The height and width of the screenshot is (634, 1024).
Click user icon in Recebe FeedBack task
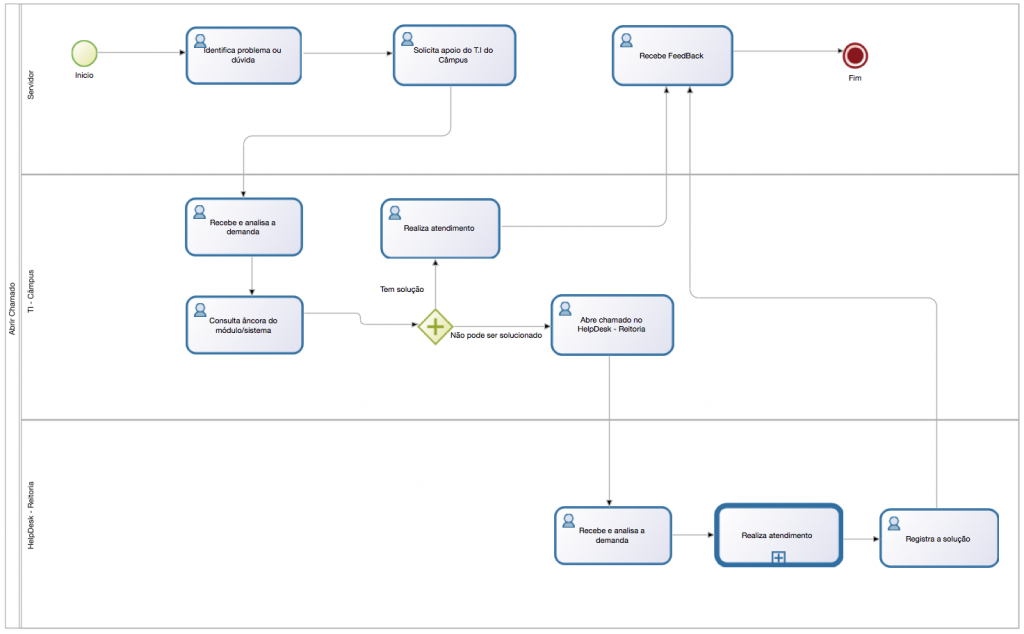pyautogui.click(x=626, y=40)
